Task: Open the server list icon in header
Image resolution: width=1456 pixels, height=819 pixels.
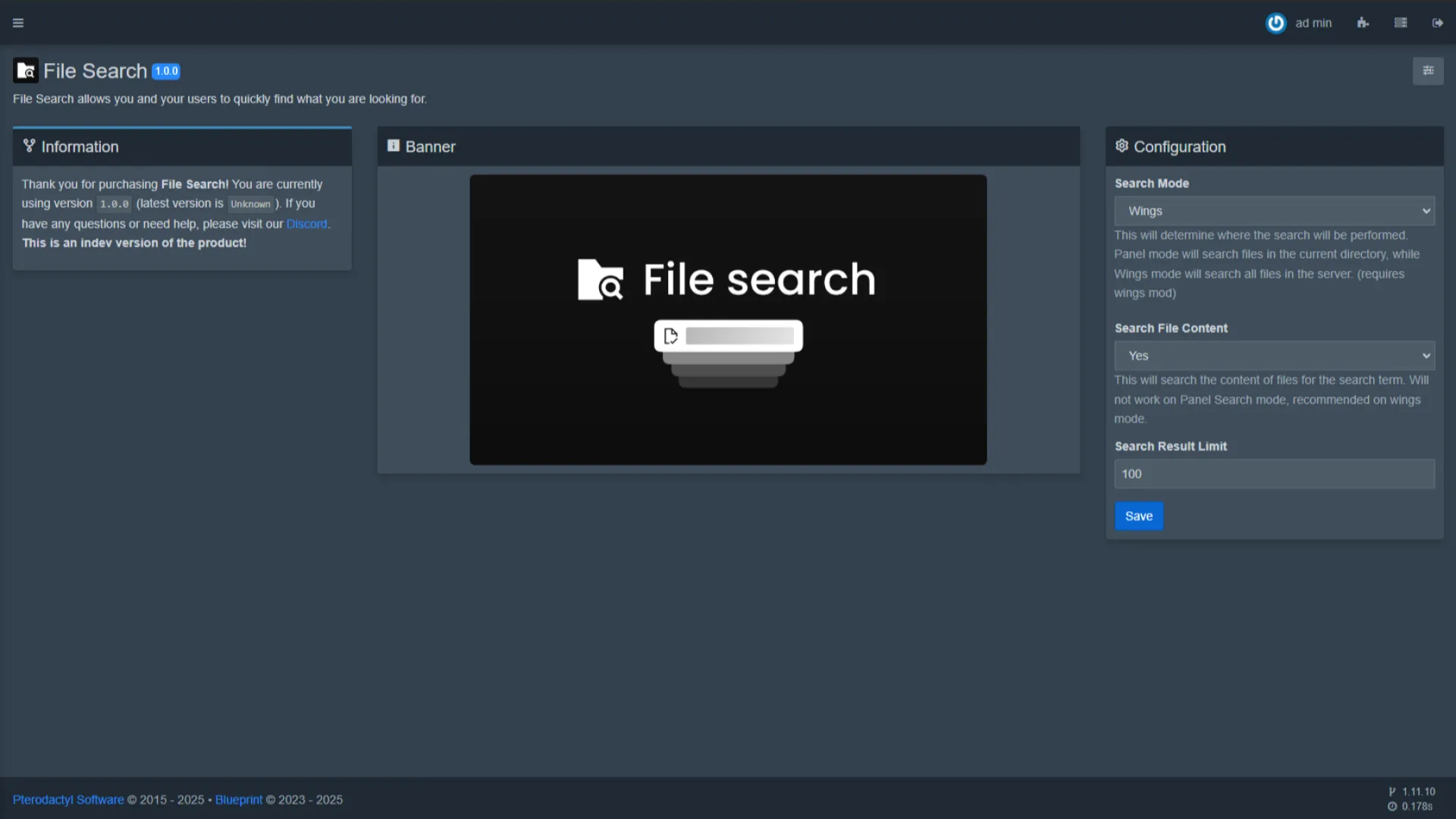Action: pyautogui.click(x=1401, y=23)
